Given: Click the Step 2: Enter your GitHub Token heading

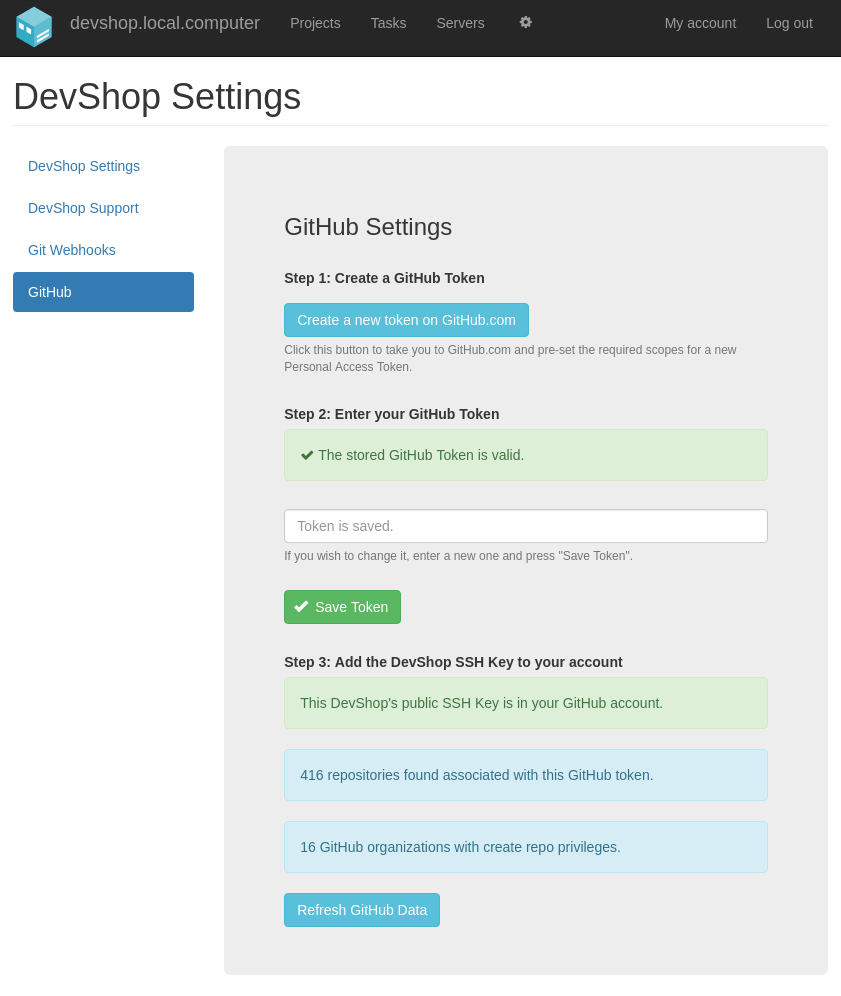Looking at the screenshot, I should click(392, 414).
